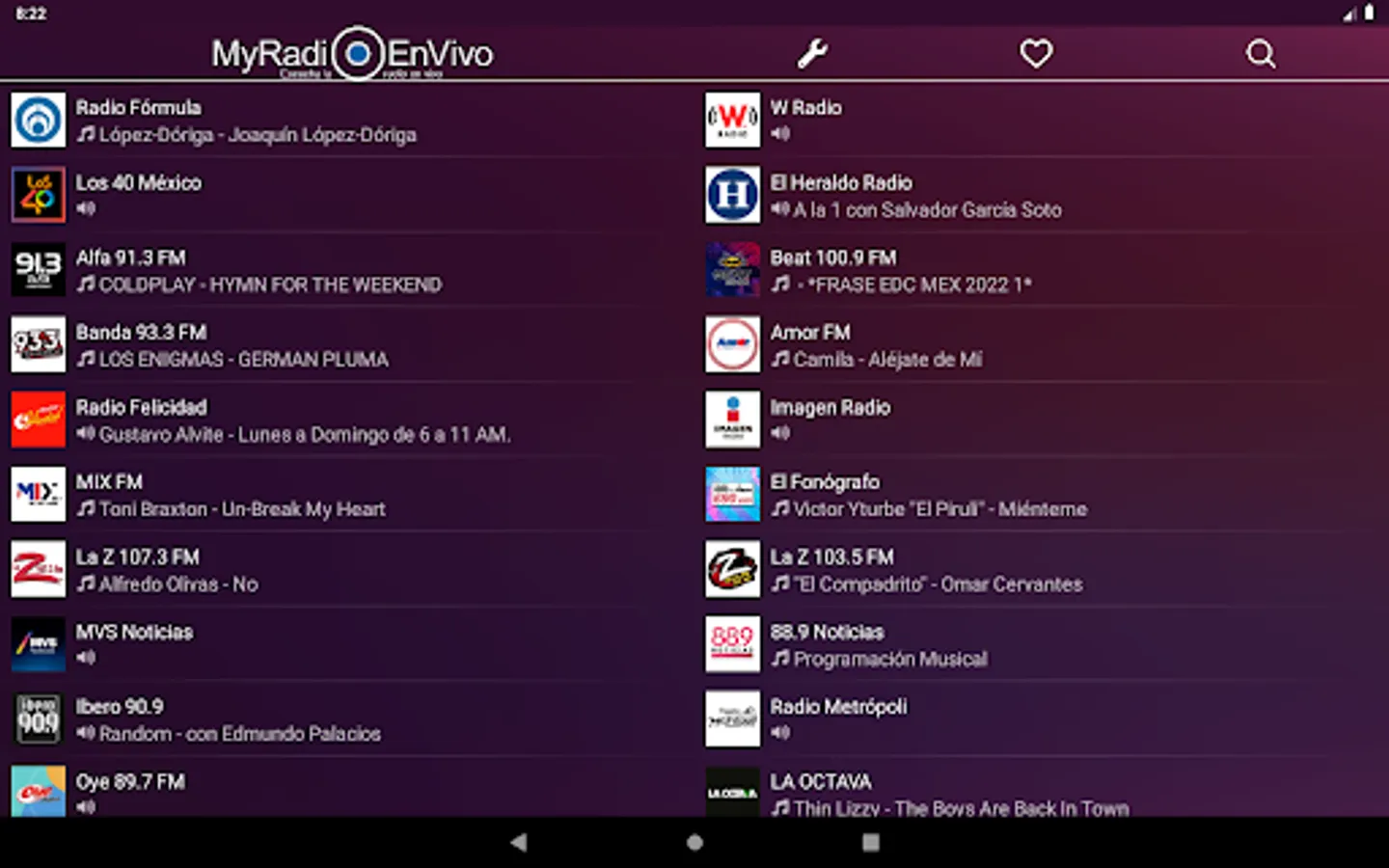Select Los 40 México station title

pos(139,183)
